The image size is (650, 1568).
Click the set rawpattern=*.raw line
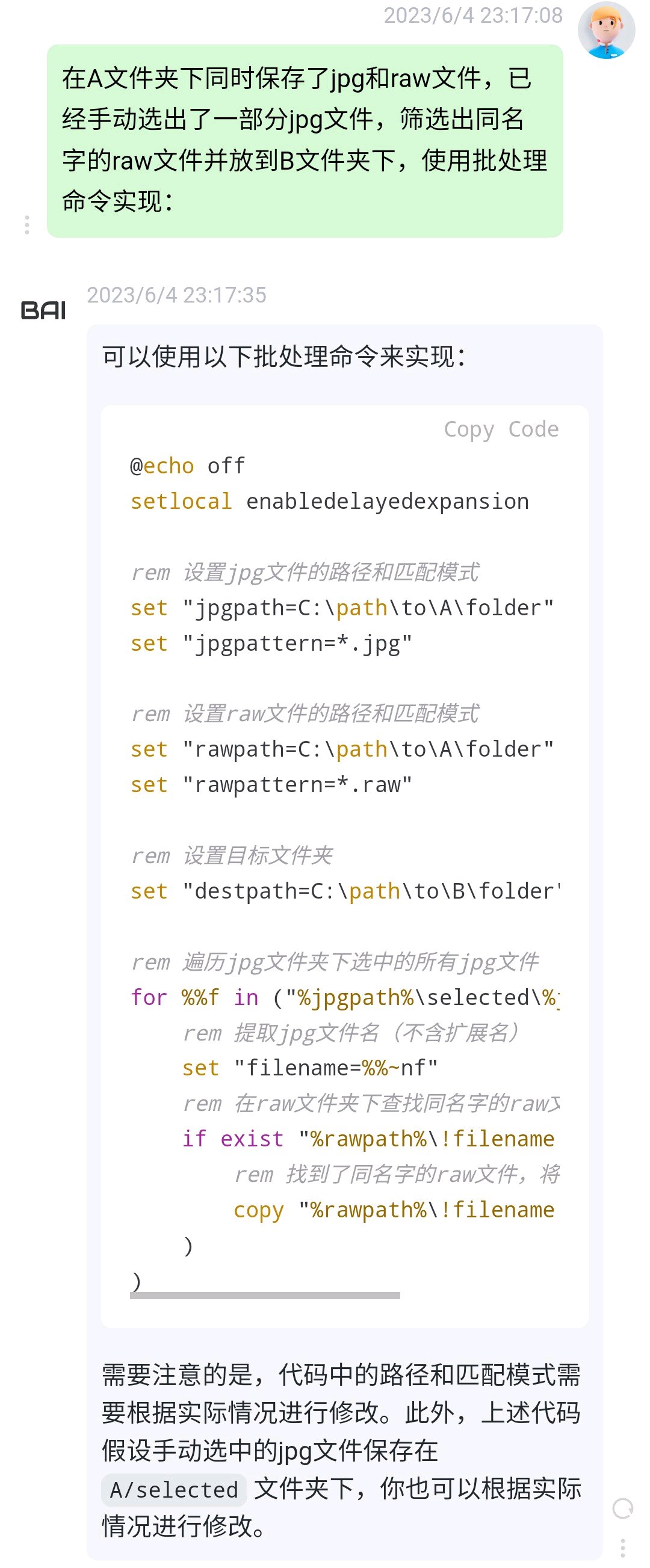(x=271, y=786)
